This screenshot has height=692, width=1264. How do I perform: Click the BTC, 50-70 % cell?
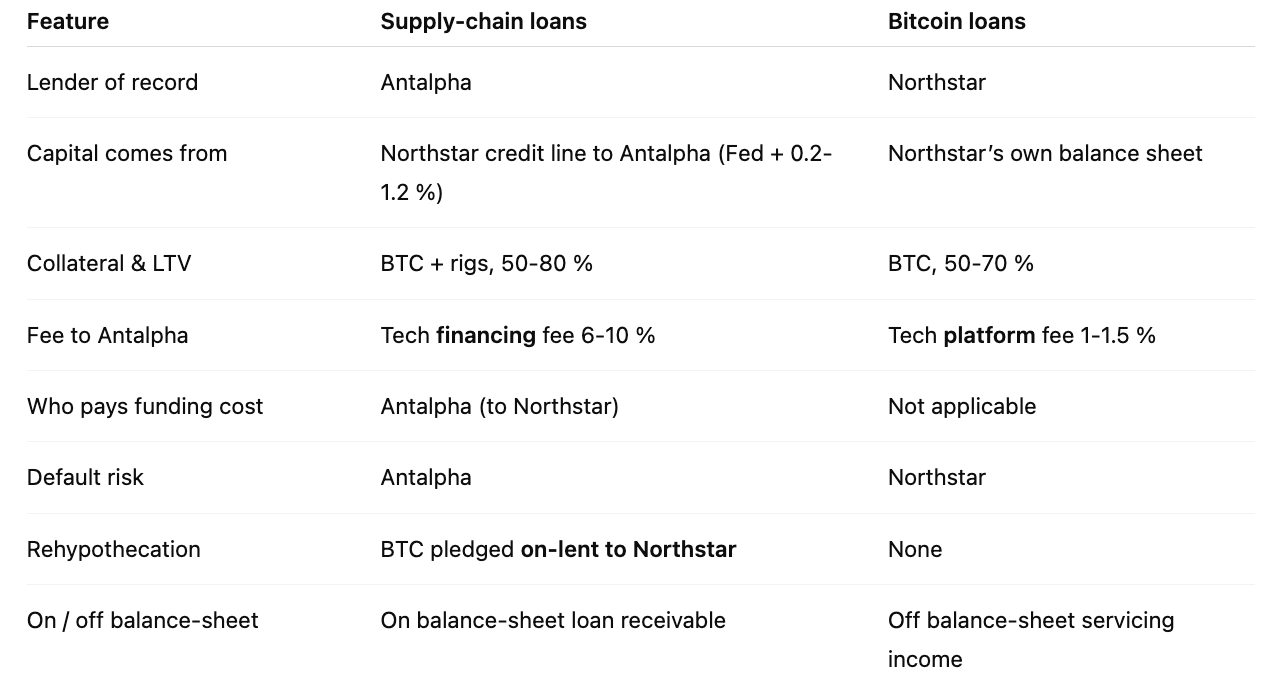[x=961, y=263]
